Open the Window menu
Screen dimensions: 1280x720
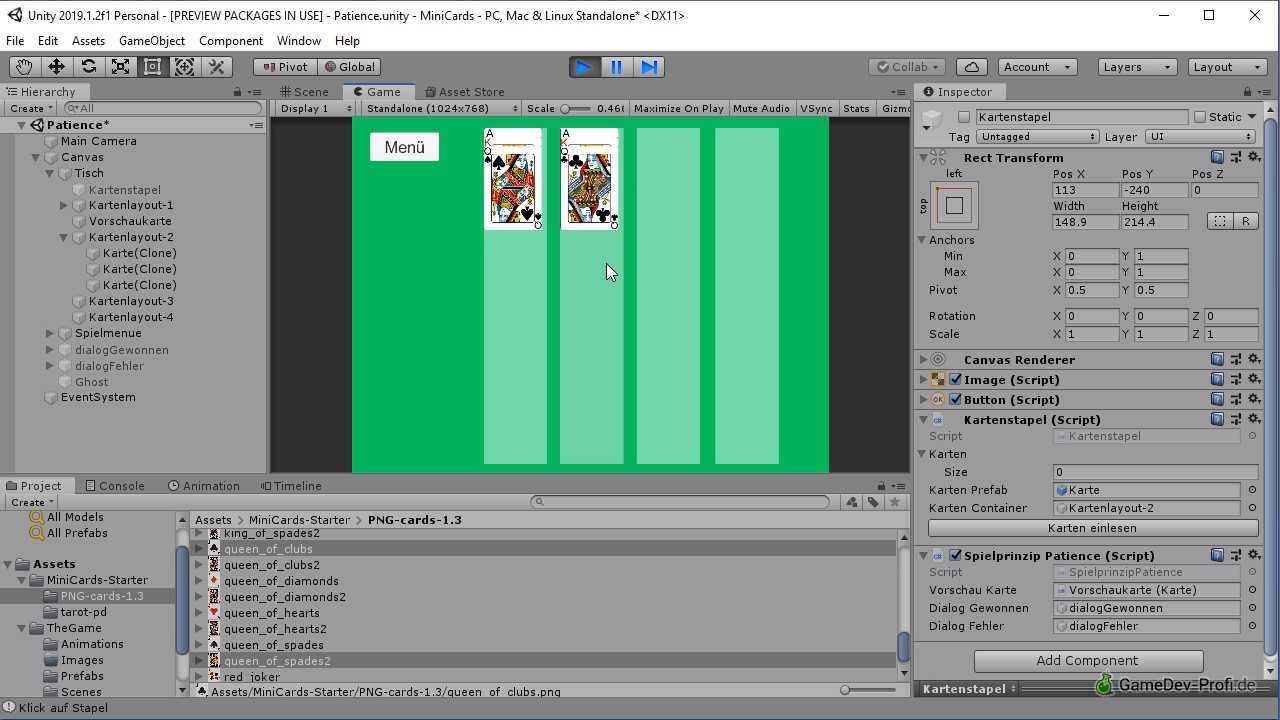click(299, 41)
